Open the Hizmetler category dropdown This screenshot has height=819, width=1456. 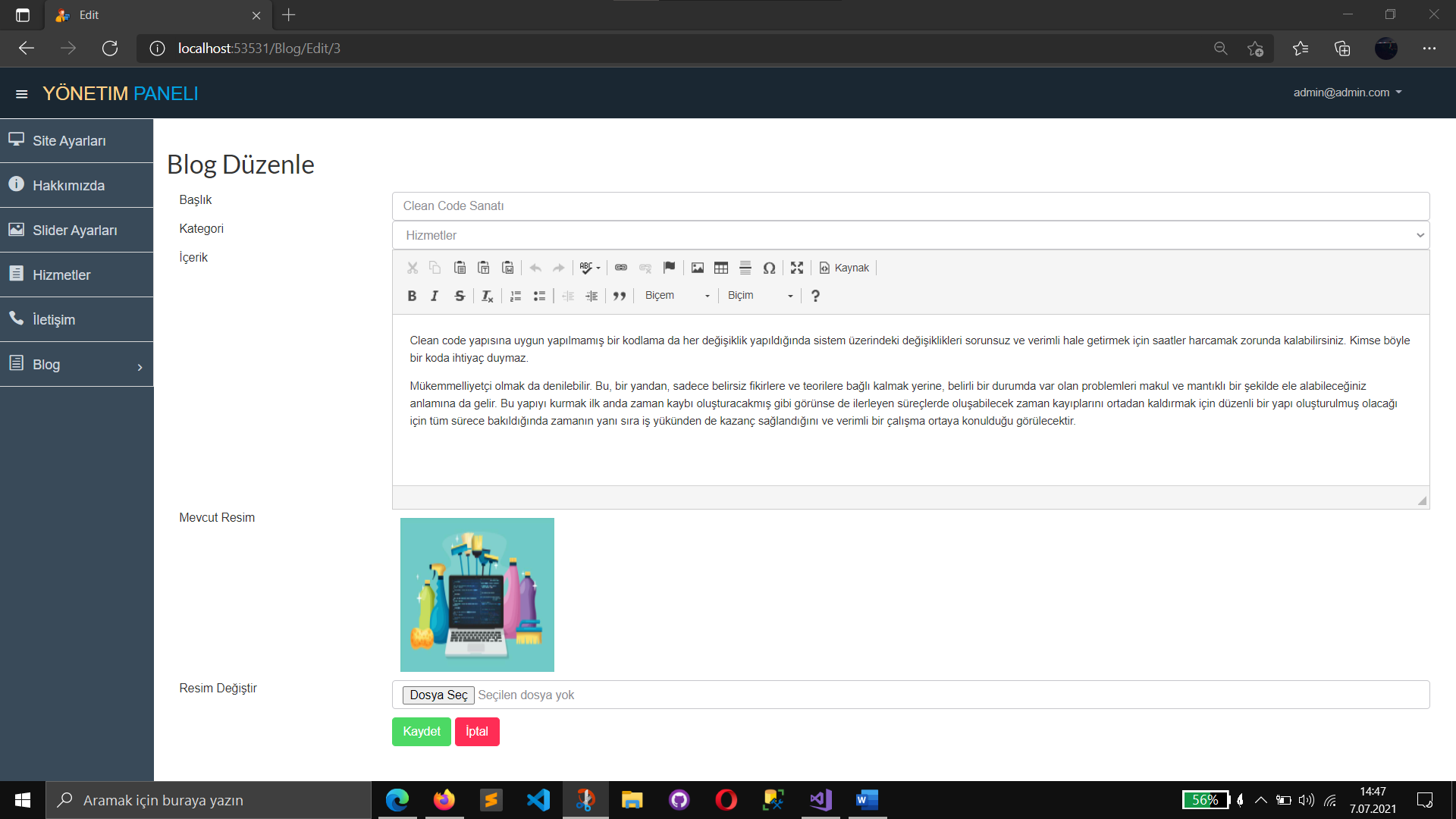(910, 235)
